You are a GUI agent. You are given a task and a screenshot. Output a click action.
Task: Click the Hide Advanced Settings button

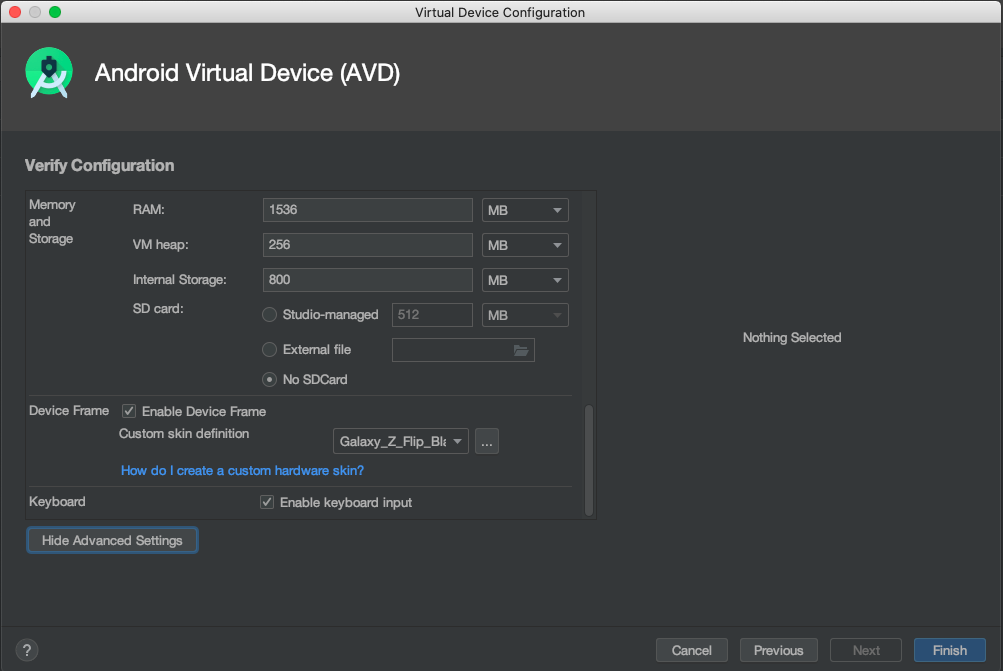point(112,541)
